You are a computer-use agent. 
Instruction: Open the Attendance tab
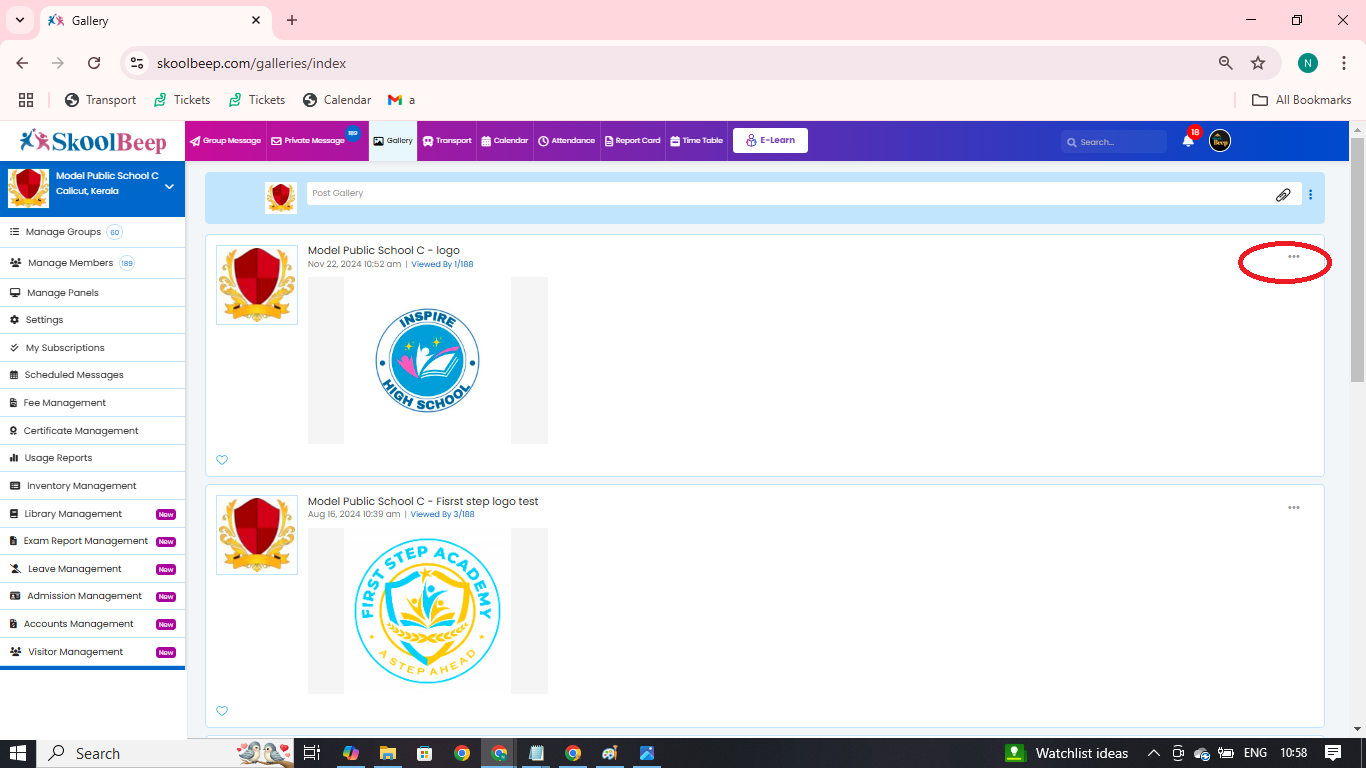coord(567,141)
